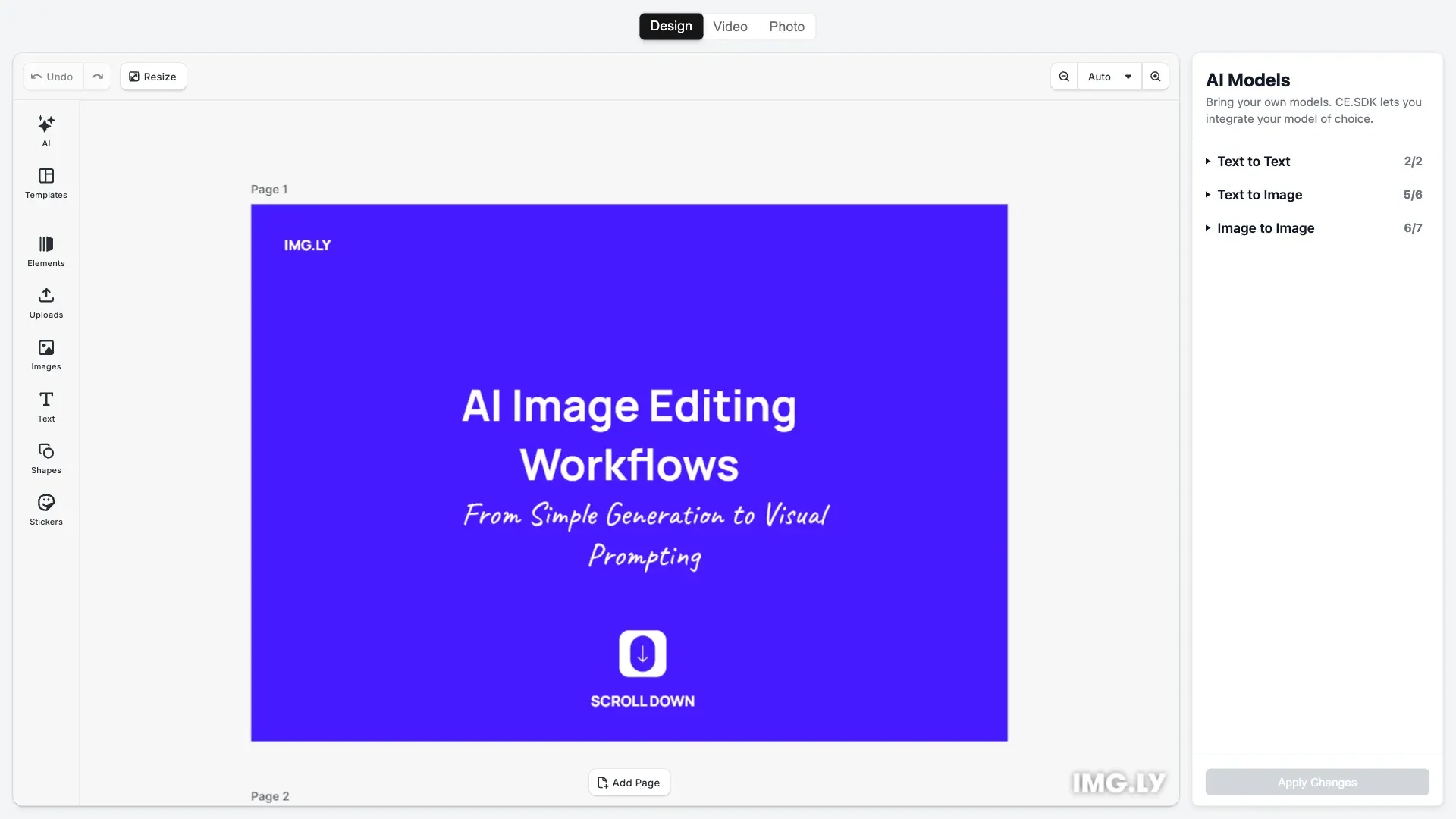Open the AI panel in the sidebar
This screenshot has width=1456, height=819.
[x=45, y=130]
